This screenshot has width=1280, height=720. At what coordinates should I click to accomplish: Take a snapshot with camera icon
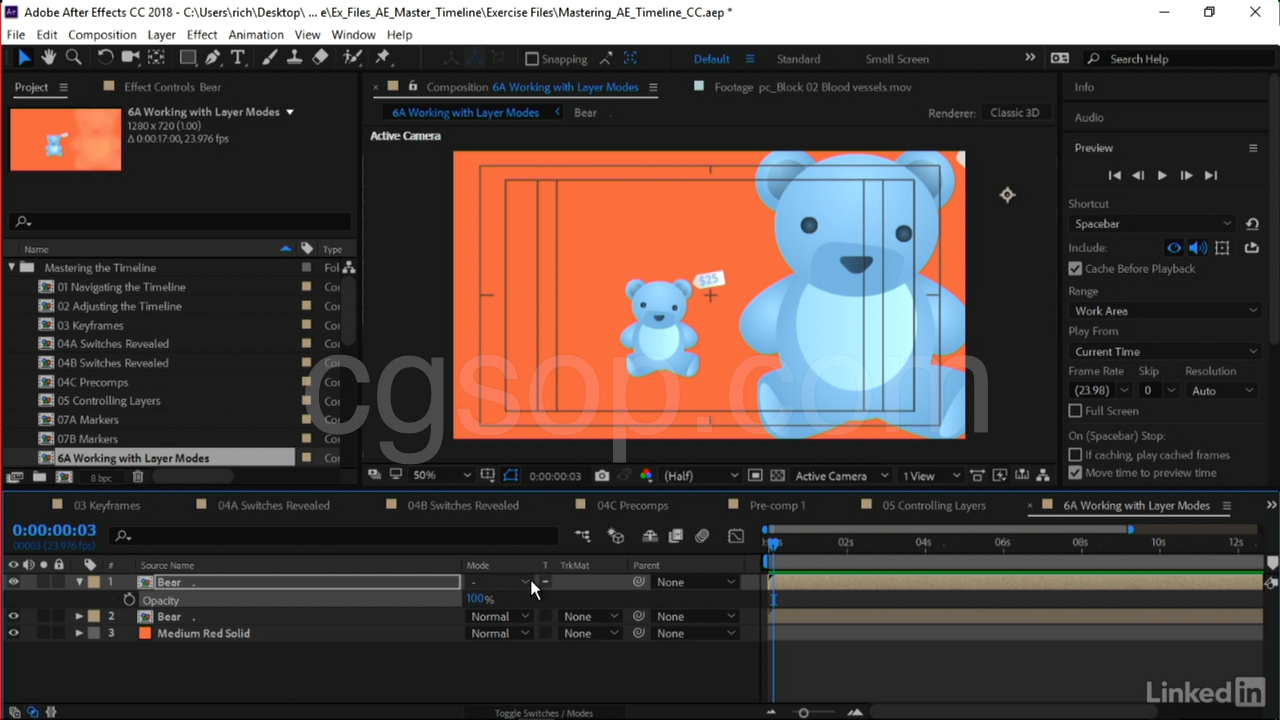(601, 476)
